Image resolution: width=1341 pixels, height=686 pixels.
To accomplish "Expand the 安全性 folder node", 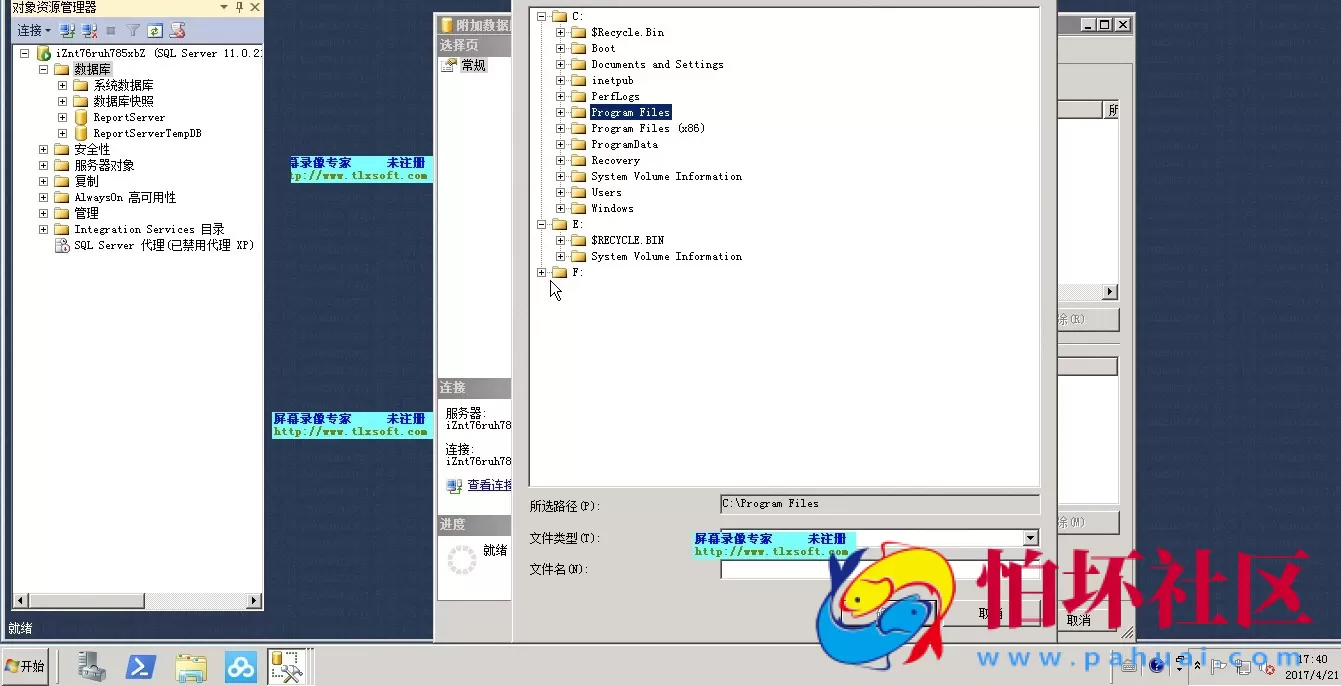I will pyautogui.click(x=43, y=150).
